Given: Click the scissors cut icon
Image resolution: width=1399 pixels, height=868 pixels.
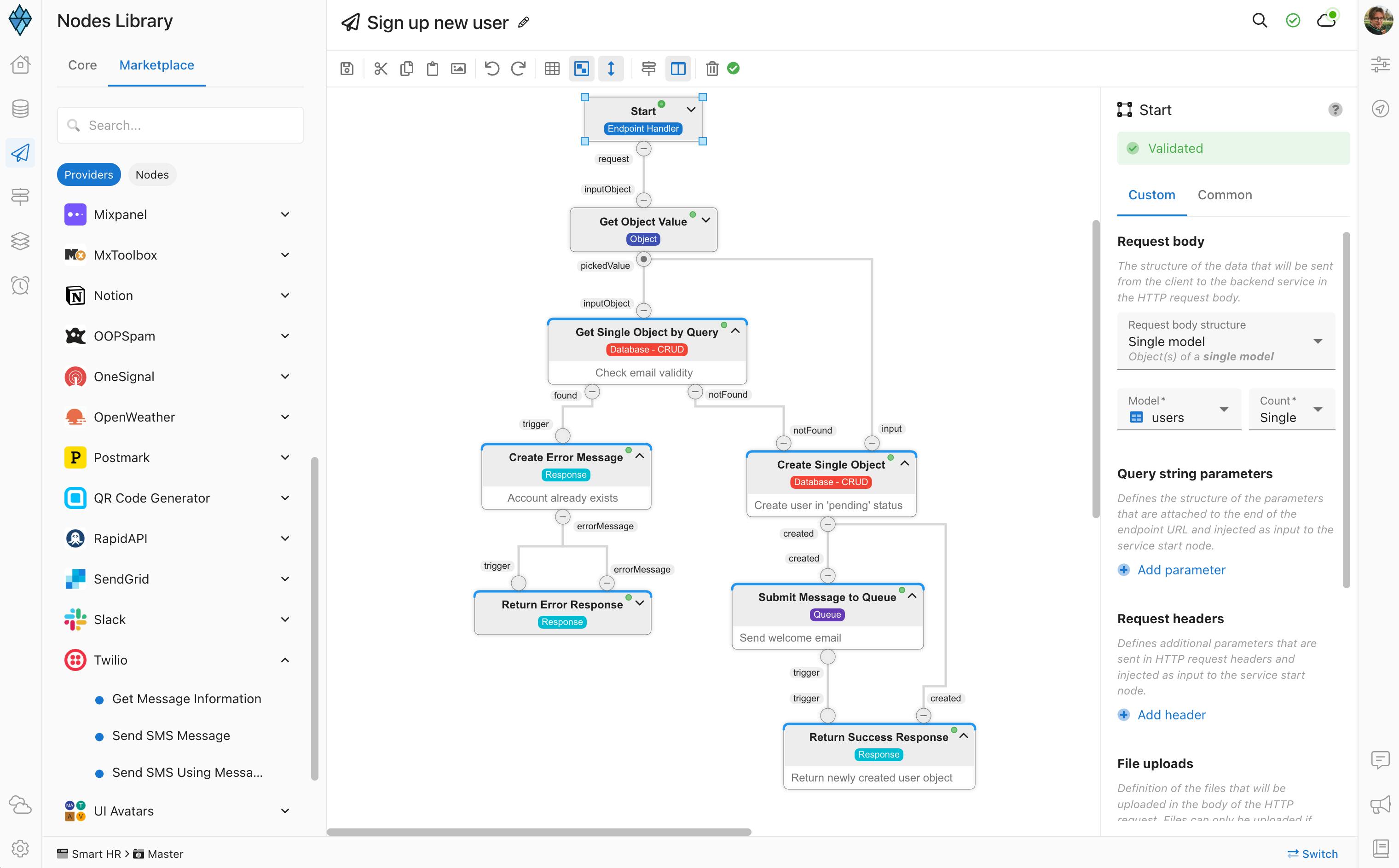Looking at the screenshot, I should (381, 69).
